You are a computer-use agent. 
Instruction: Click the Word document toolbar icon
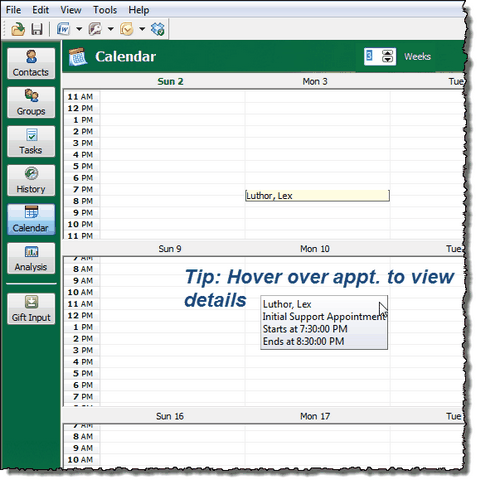pyautogui.click(x=63, y=29)
